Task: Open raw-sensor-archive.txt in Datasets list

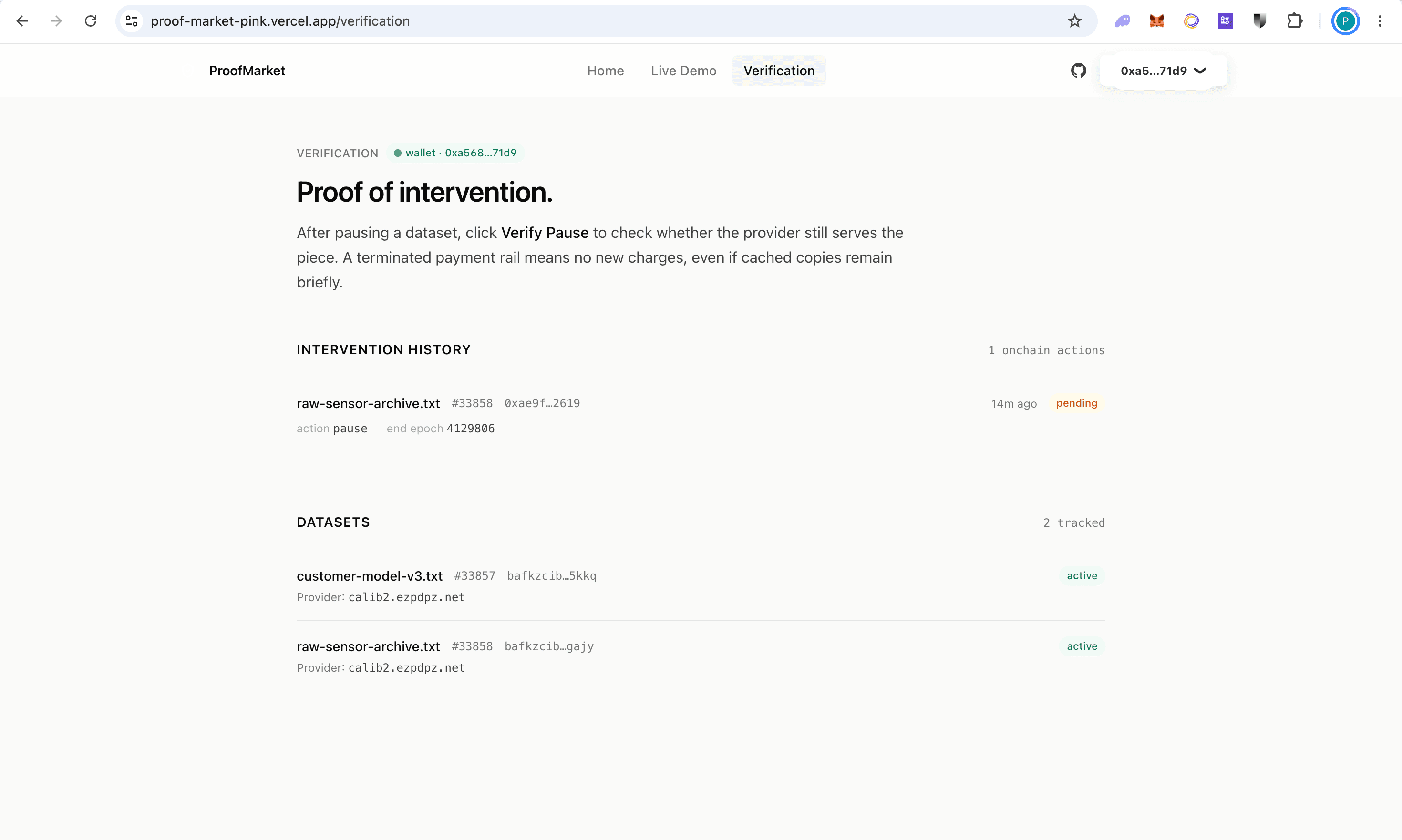Action: (701, 656)
